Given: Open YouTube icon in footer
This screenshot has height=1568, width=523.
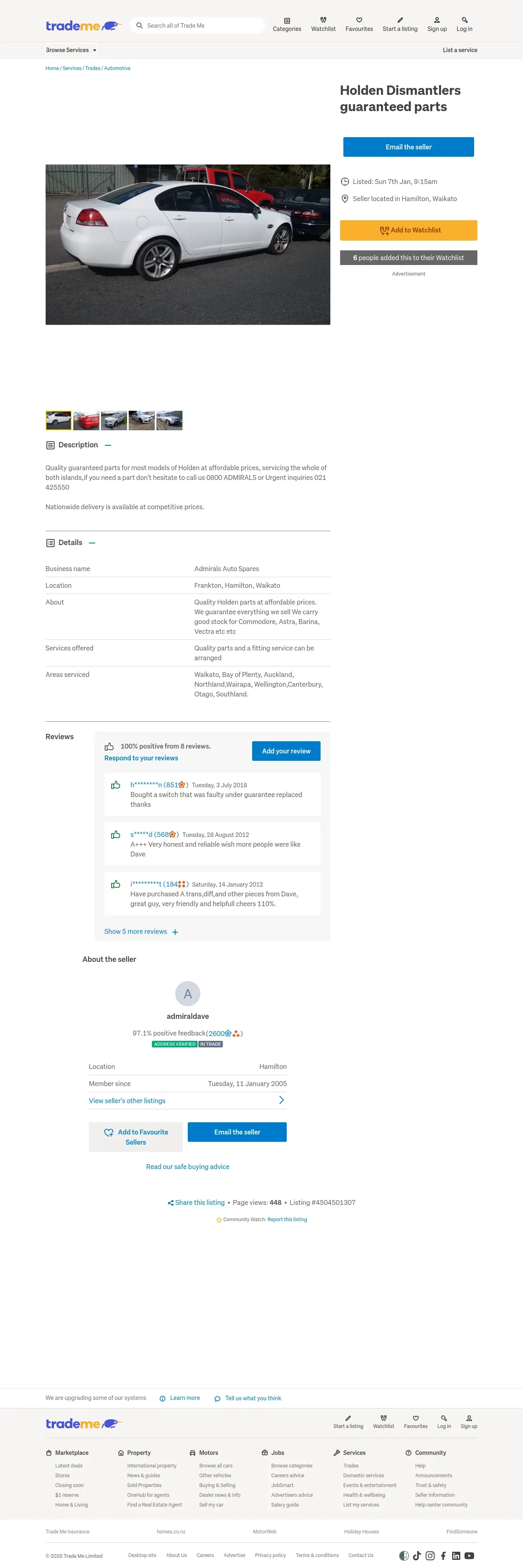Looking at the screenshot, I should point(469,1555).
